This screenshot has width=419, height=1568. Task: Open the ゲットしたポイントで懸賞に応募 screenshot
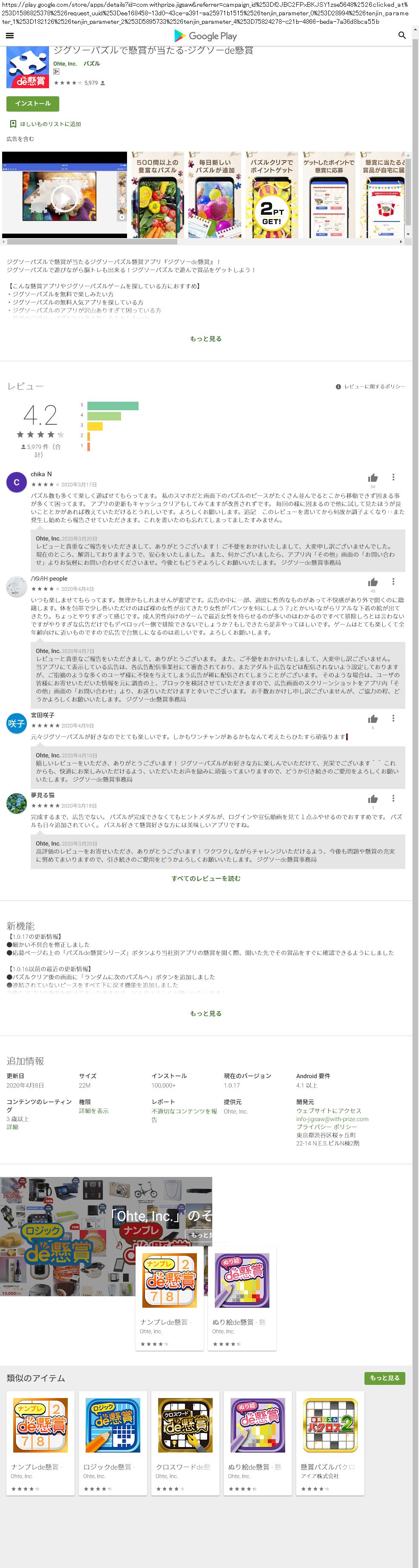click(x=329, y=195)
